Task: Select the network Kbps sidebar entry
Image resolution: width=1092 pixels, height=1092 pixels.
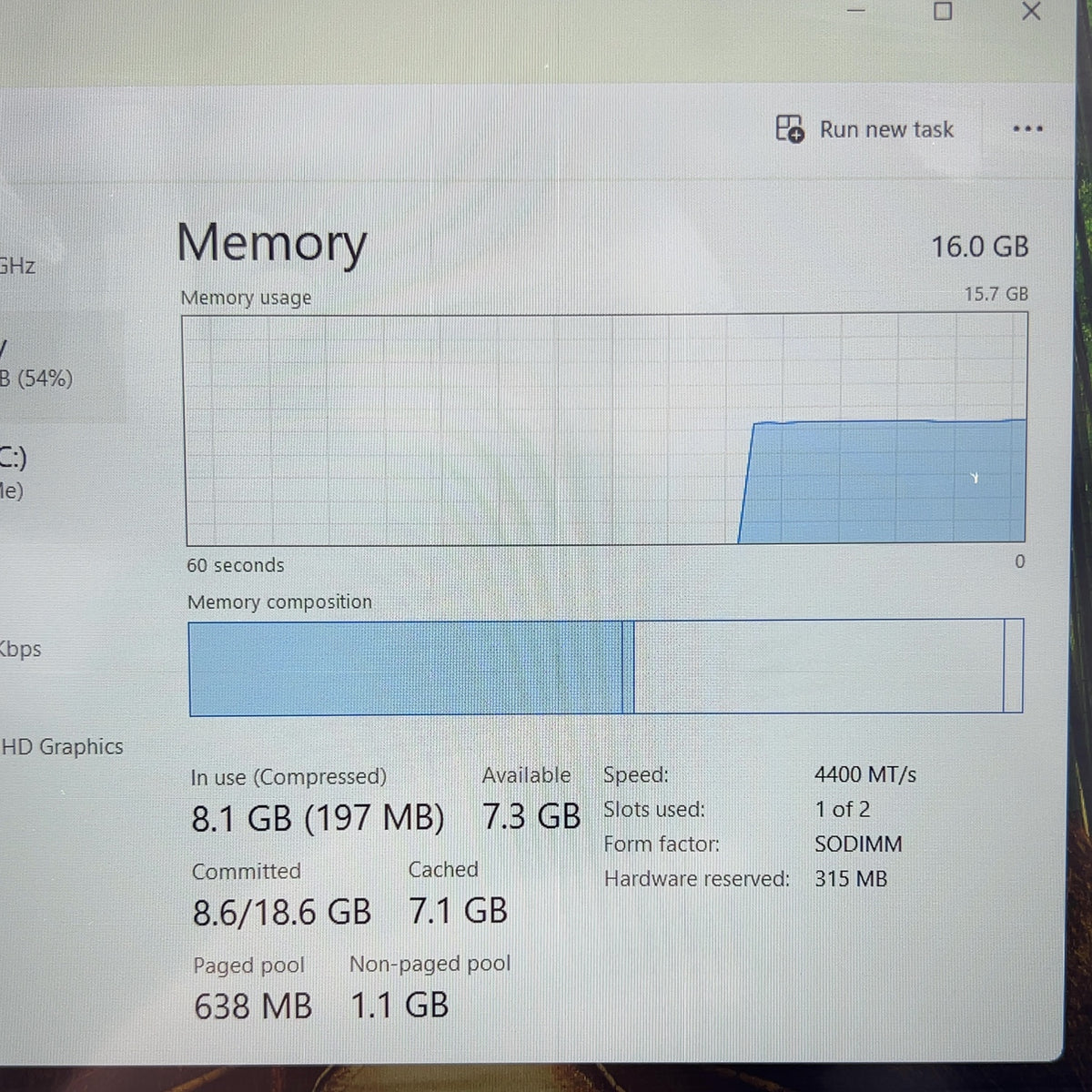Action: 20,649
